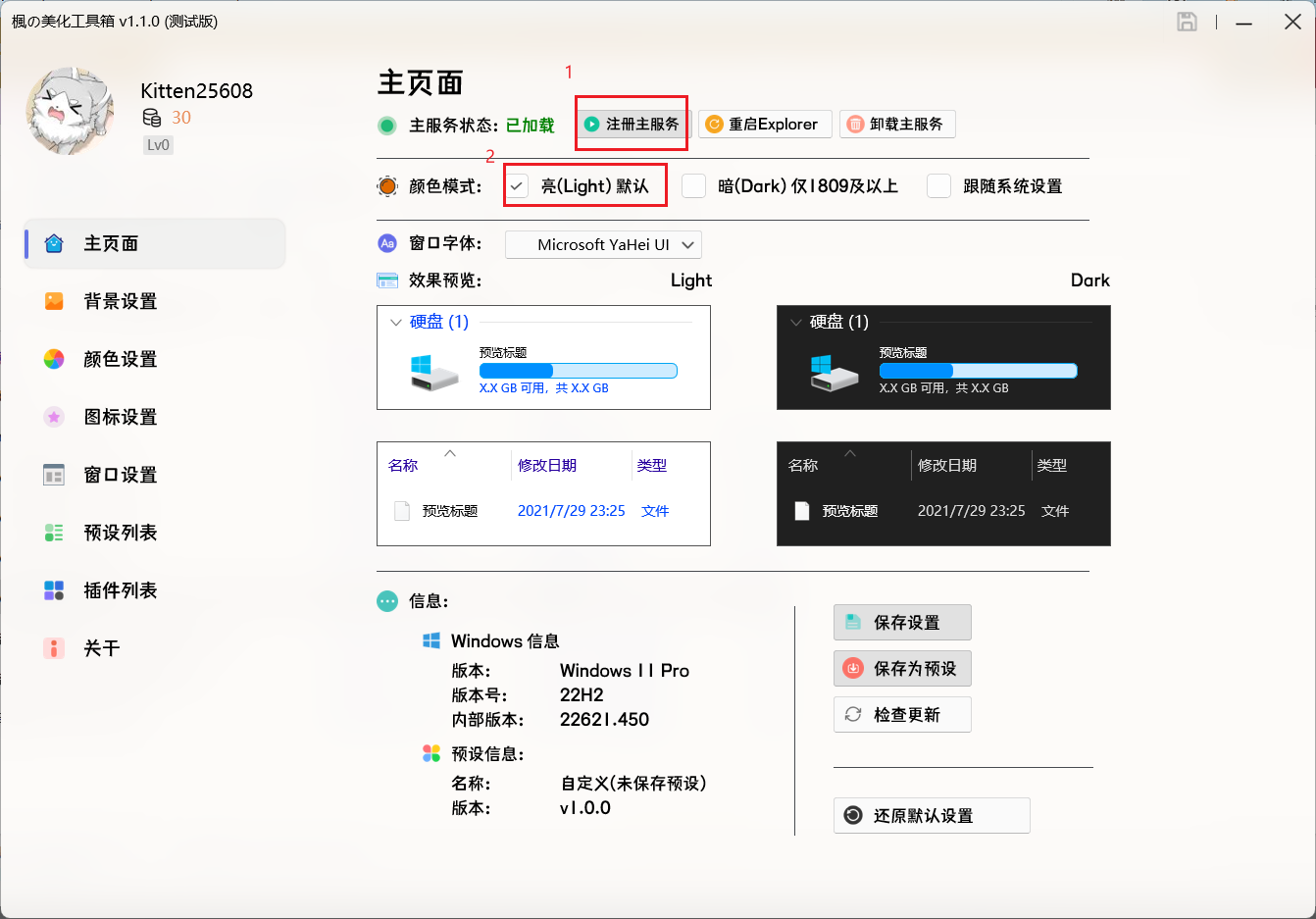Click the disk usage bar in Dark preview
Screen dimensions: 1316x919
point(979,371)
